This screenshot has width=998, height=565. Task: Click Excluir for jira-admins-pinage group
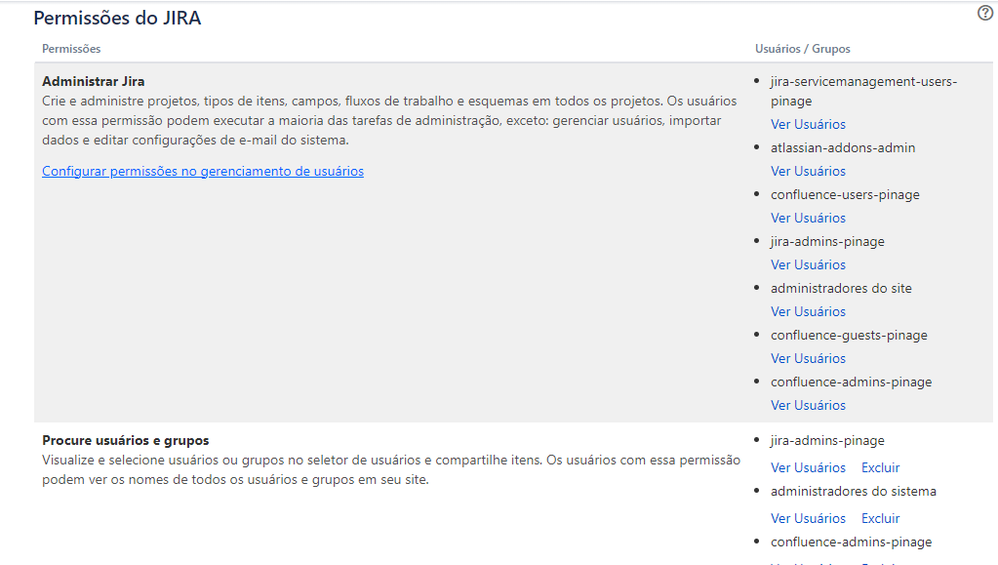880,468
